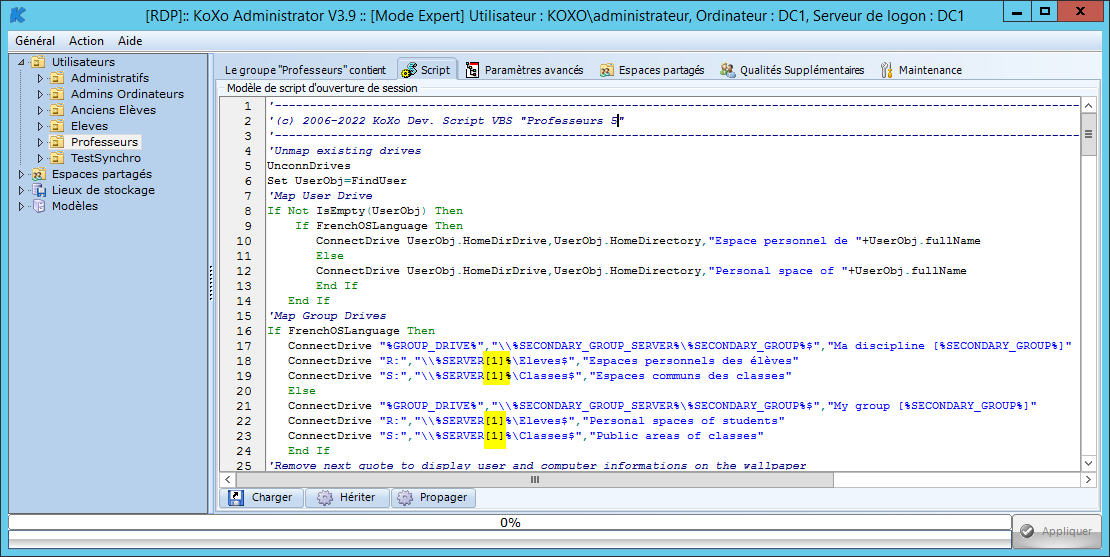Select the Eleves group

point(89,126)
